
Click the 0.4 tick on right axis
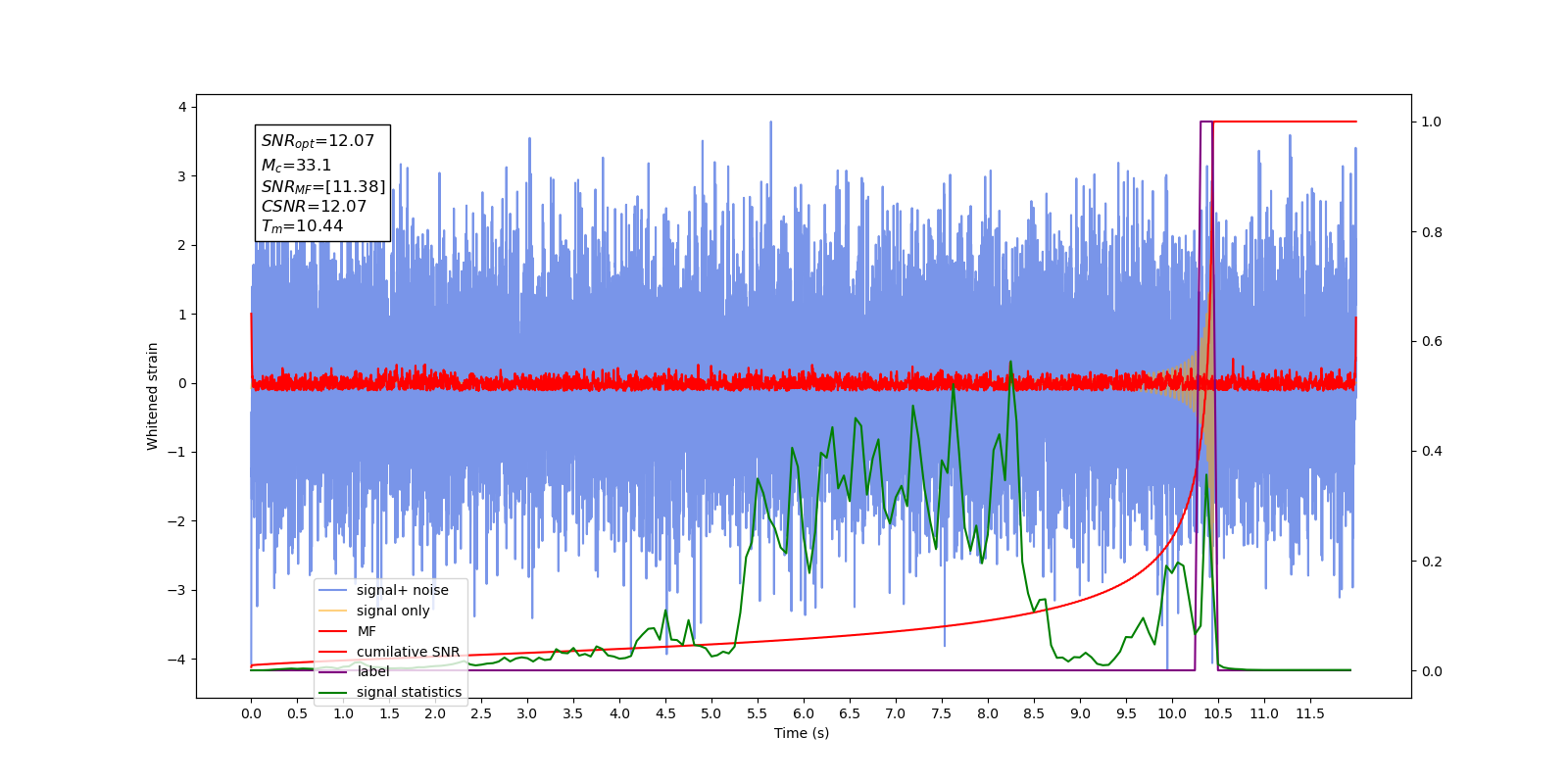tap(1432, 451)
